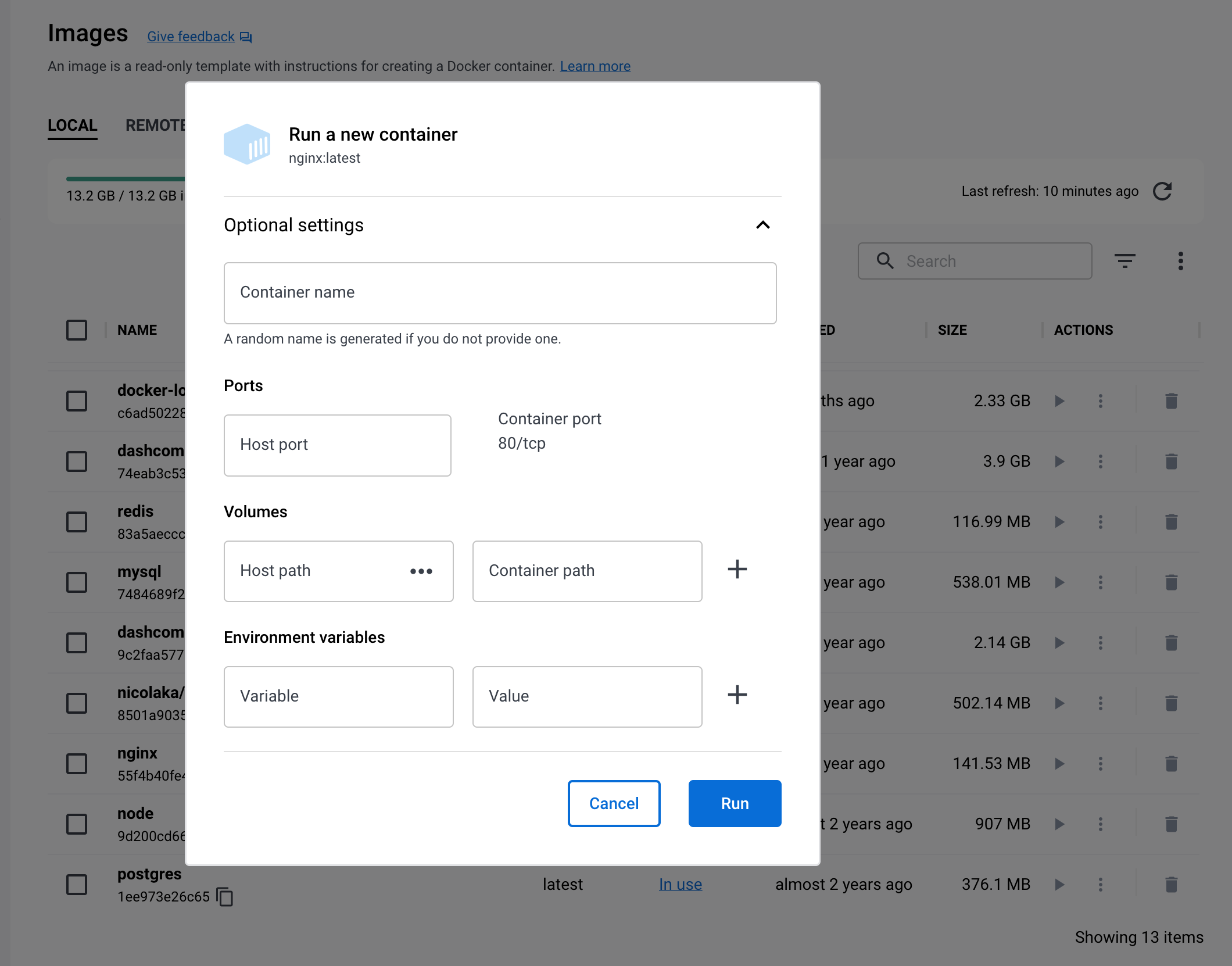The image size is (1232, 966).
Task: Copy the postgres image ID
Action: pyautogui.click(x=225, y=897)
